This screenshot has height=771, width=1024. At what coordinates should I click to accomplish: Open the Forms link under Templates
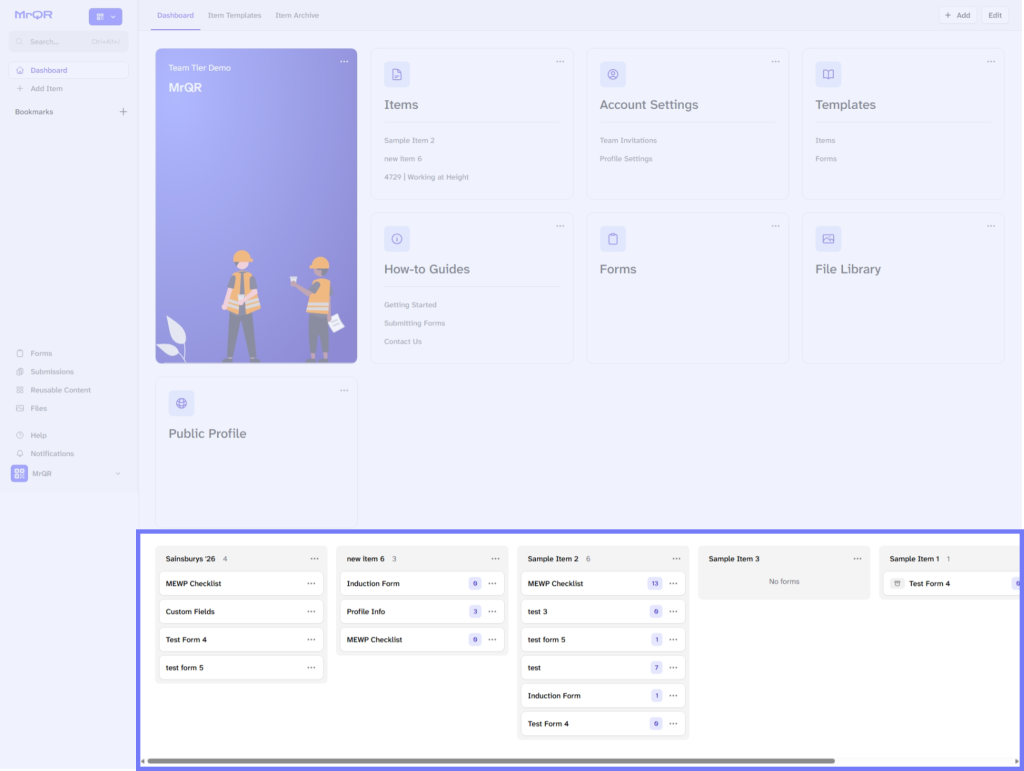[825, 159]
